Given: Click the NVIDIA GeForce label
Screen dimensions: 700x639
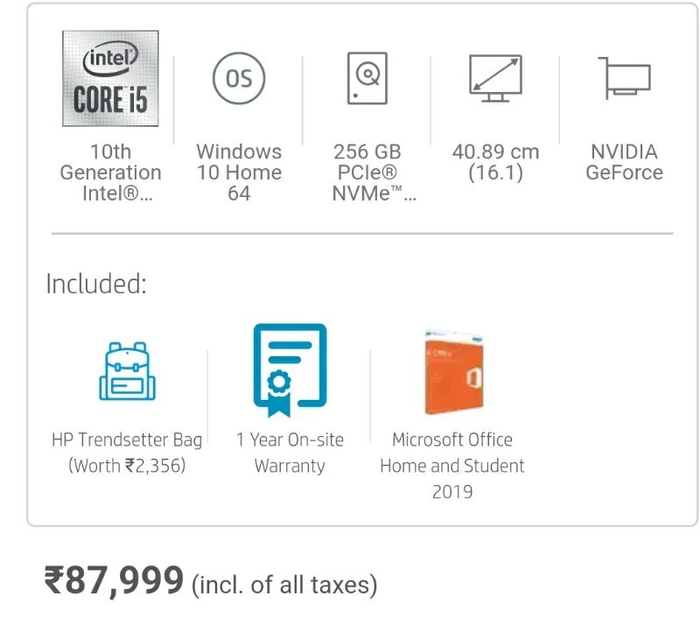Looking at the screenshot, I should (624, 162).
